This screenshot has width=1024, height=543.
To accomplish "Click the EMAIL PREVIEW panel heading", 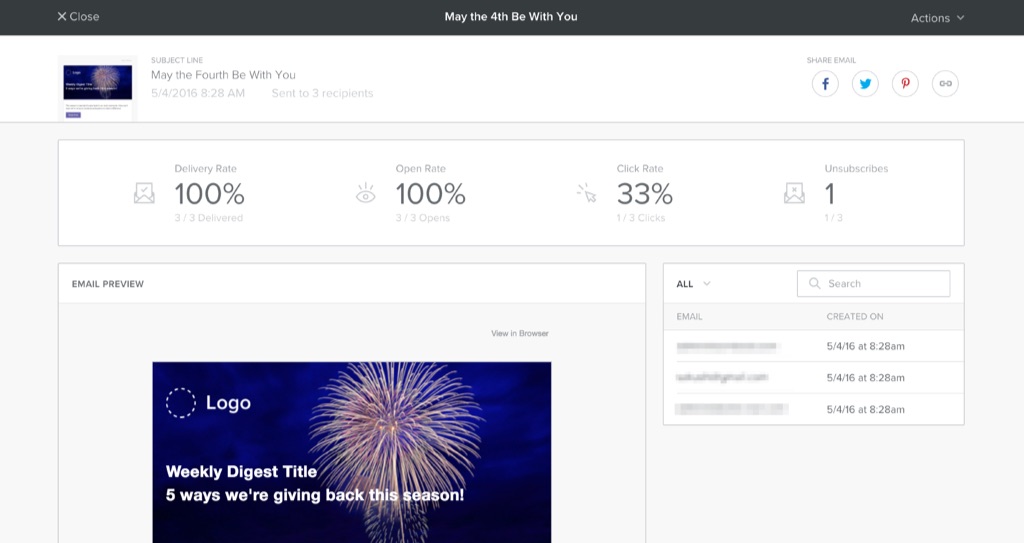I will click(x=108, y=284).
